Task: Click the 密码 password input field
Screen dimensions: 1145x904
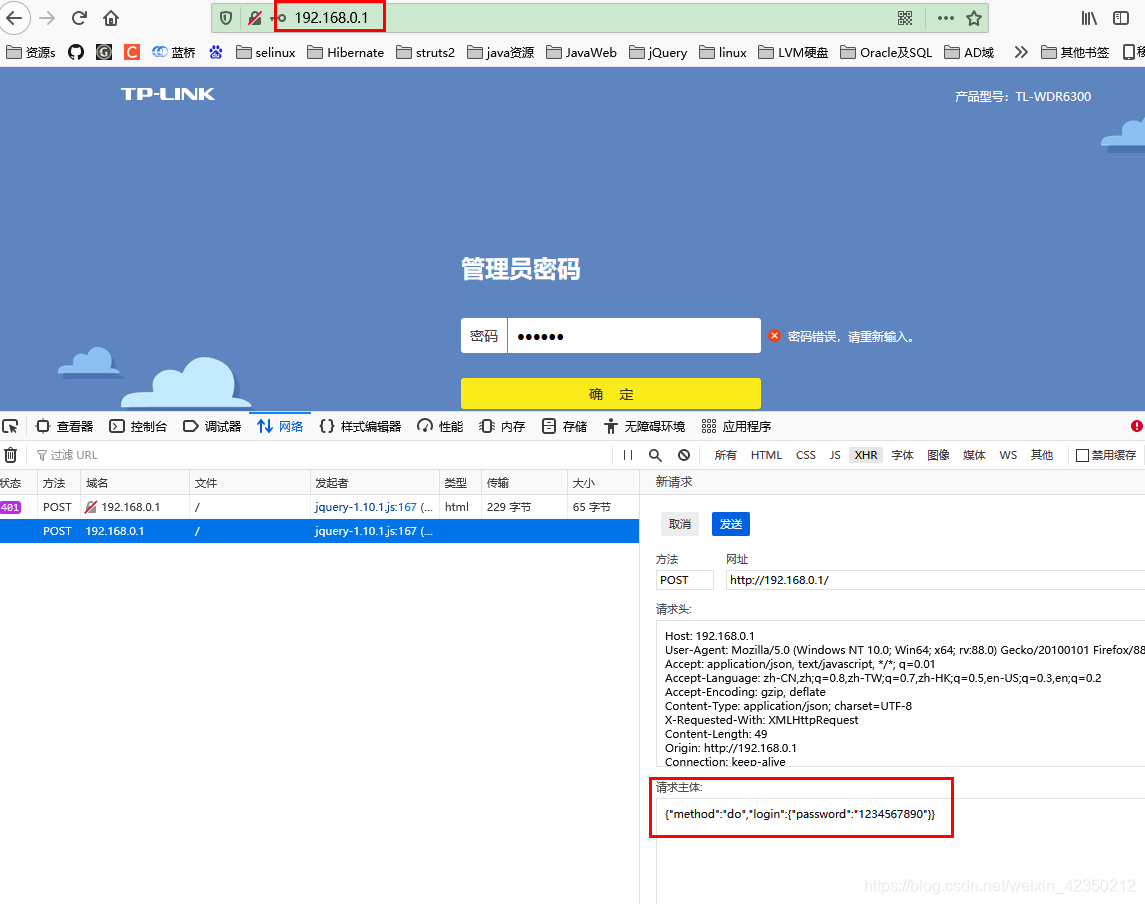Action: [633, 336]
